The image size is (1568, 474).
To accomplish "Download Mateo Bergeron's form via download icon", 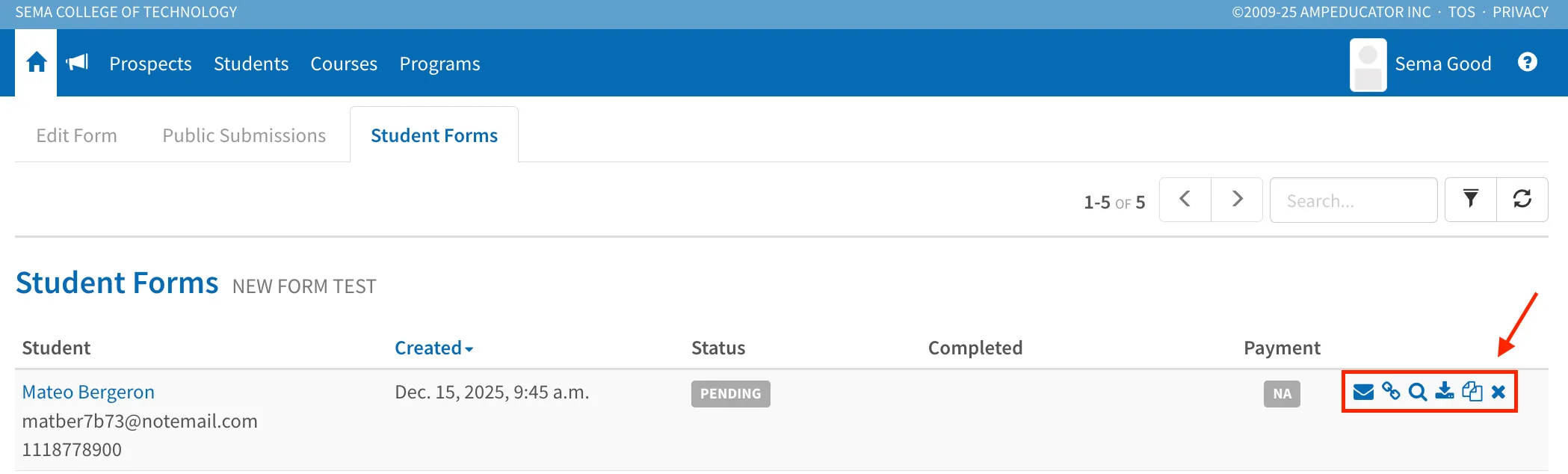I will pyautogui.click(x=1445, y=391).
